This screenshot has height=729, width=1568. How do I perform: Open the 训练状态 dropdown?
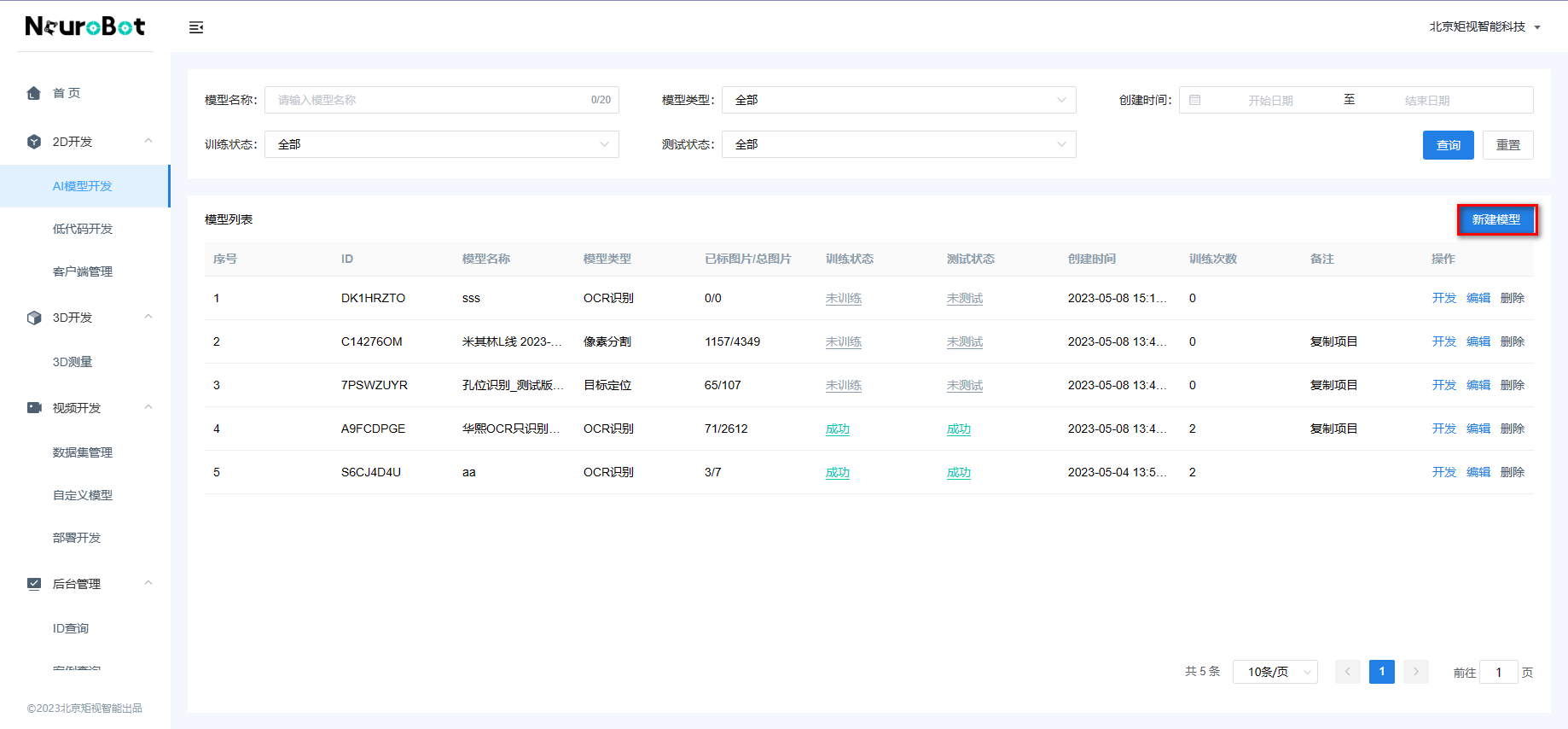click(442, 144)
